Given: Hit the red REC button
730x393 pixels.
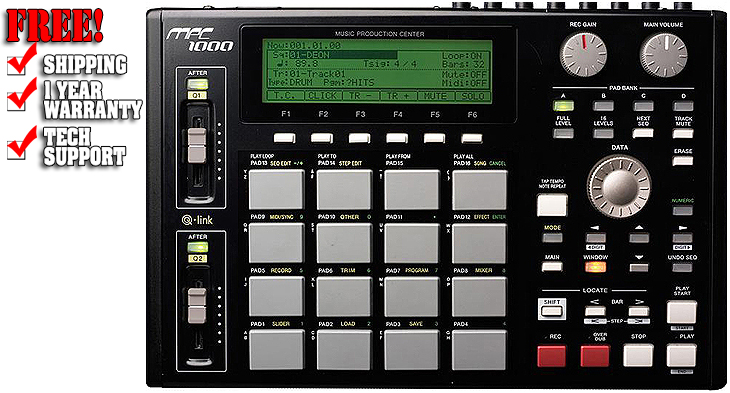Looking at the screenshot, I should 552,356.
